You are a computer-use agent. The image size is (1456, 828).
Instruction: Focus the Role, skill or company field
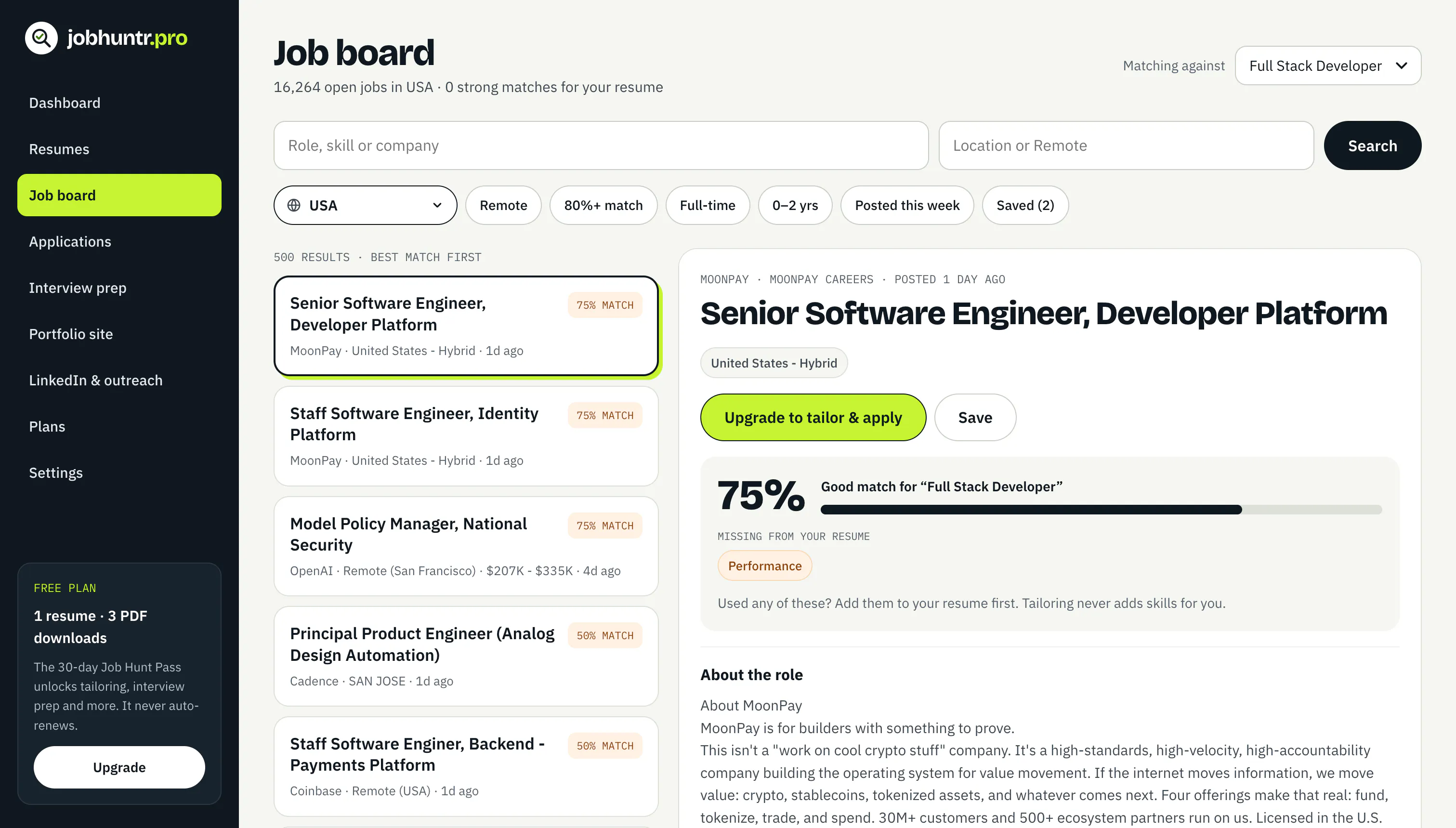click(601, 145)
